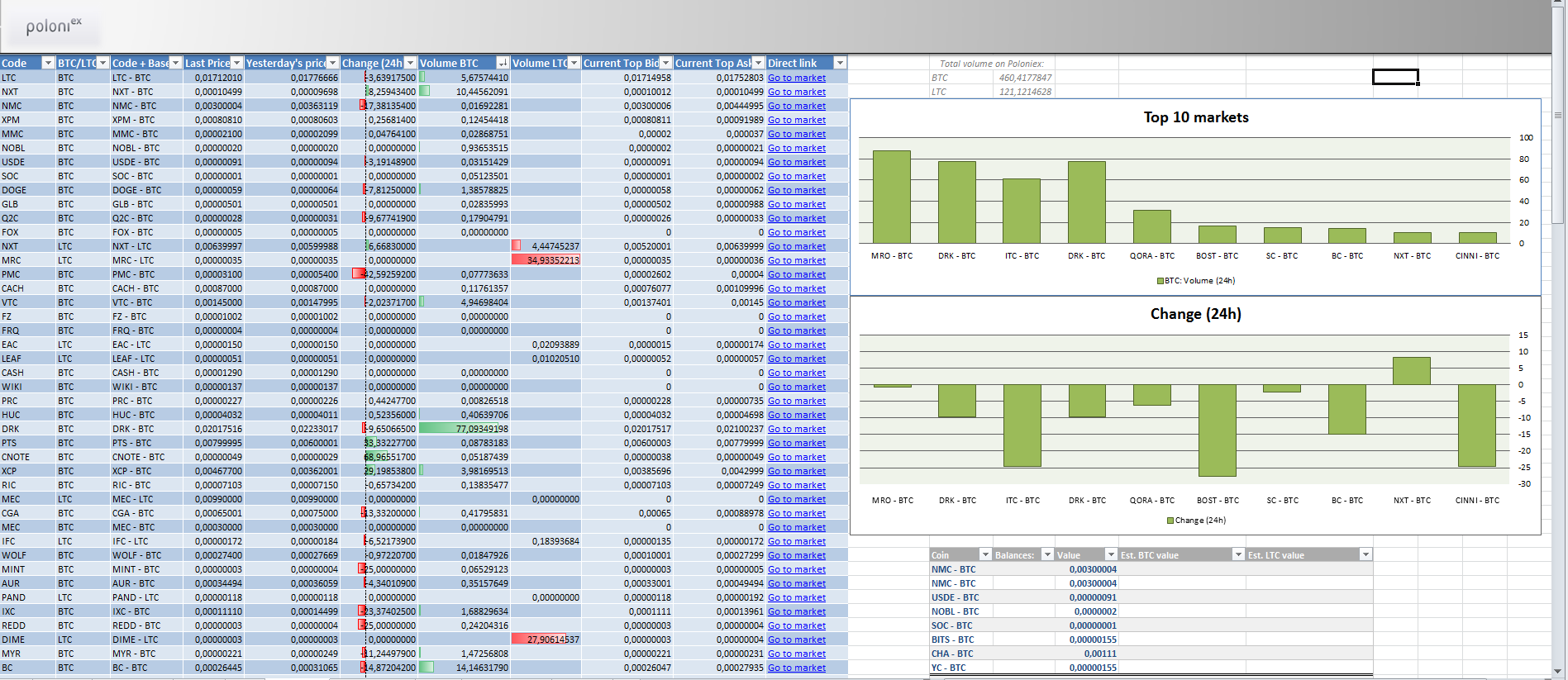Open the Yesterday's price filter dropdown
This screenshot has width=1568, height=680.
[x=332, y=63]
